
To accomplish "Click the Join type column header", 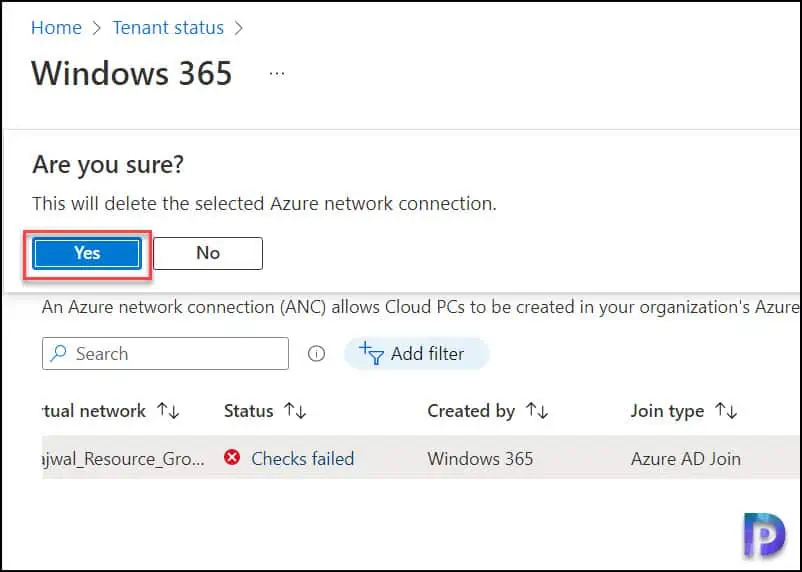I will click(667, 411).
